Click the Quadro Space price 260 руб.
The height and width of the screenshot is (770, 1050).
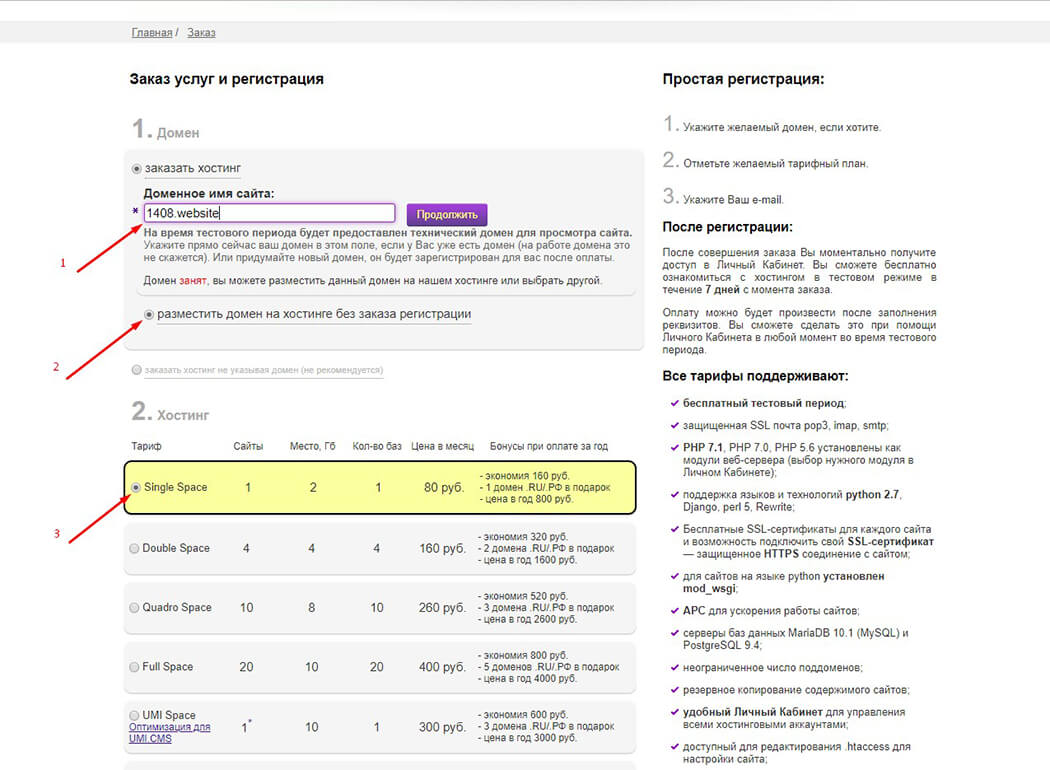[x=442, y=608]
